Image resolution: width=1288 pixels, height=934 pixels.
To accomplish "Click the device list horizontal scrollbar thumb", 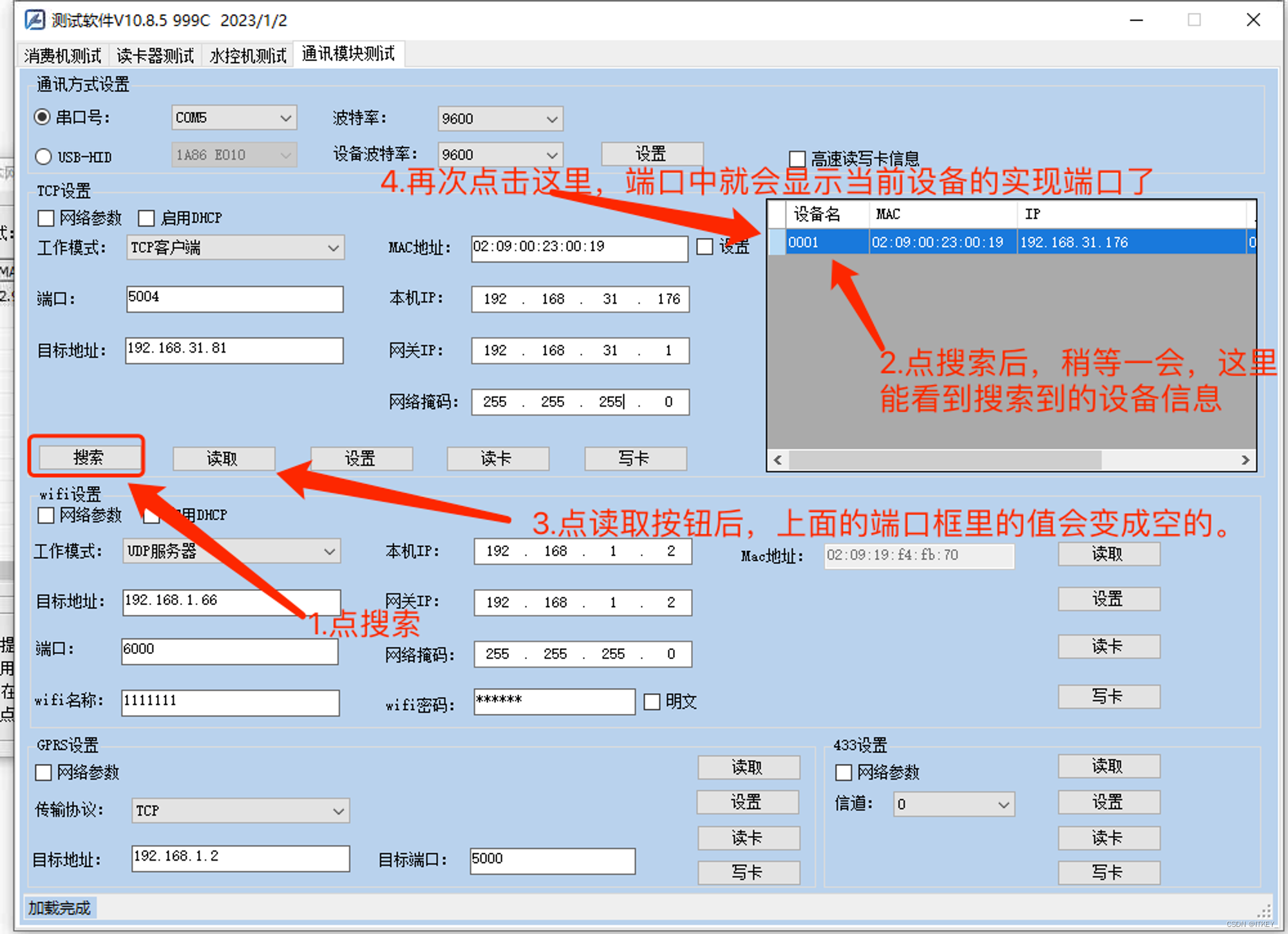I will click(945, 460).
